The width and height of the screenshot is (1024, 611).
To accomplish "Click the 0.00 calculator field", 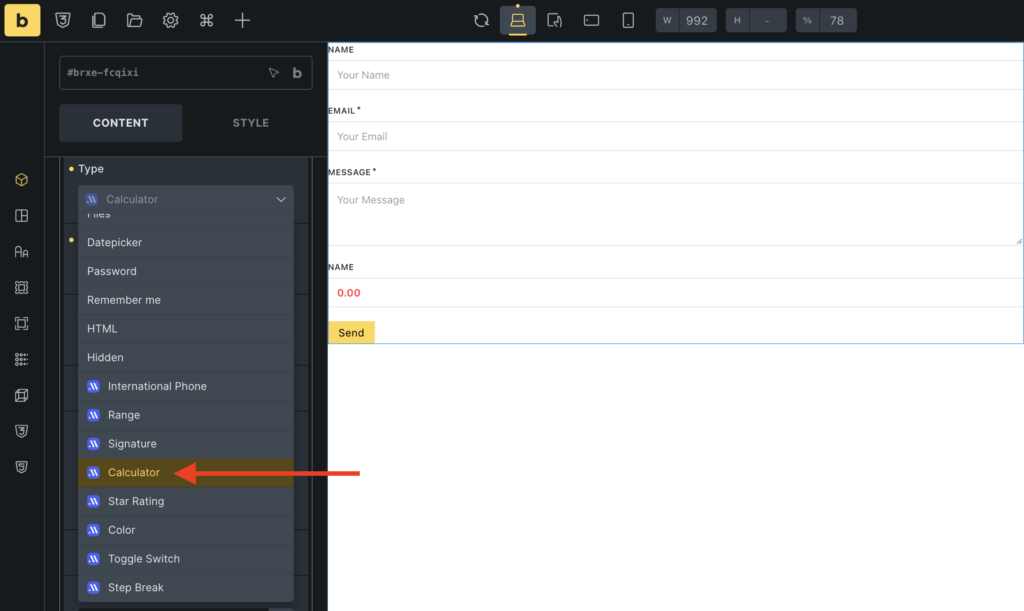I will pos(675,292).
